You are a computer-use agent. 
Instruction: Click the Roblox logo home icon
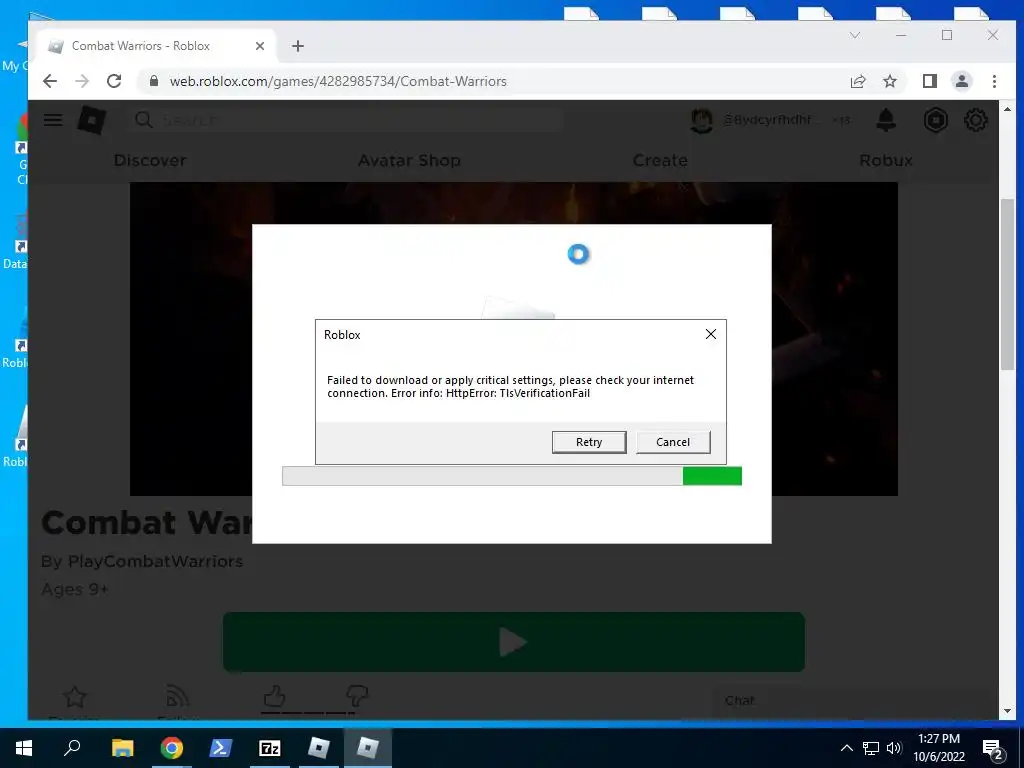click(91, 120)
